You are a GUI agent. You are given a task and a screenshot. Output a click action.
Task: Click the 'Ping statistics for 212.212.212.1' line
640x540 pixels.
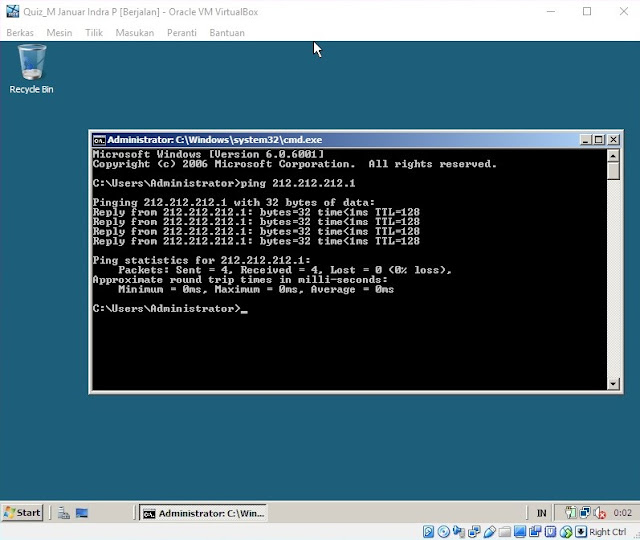coord(202,260)
